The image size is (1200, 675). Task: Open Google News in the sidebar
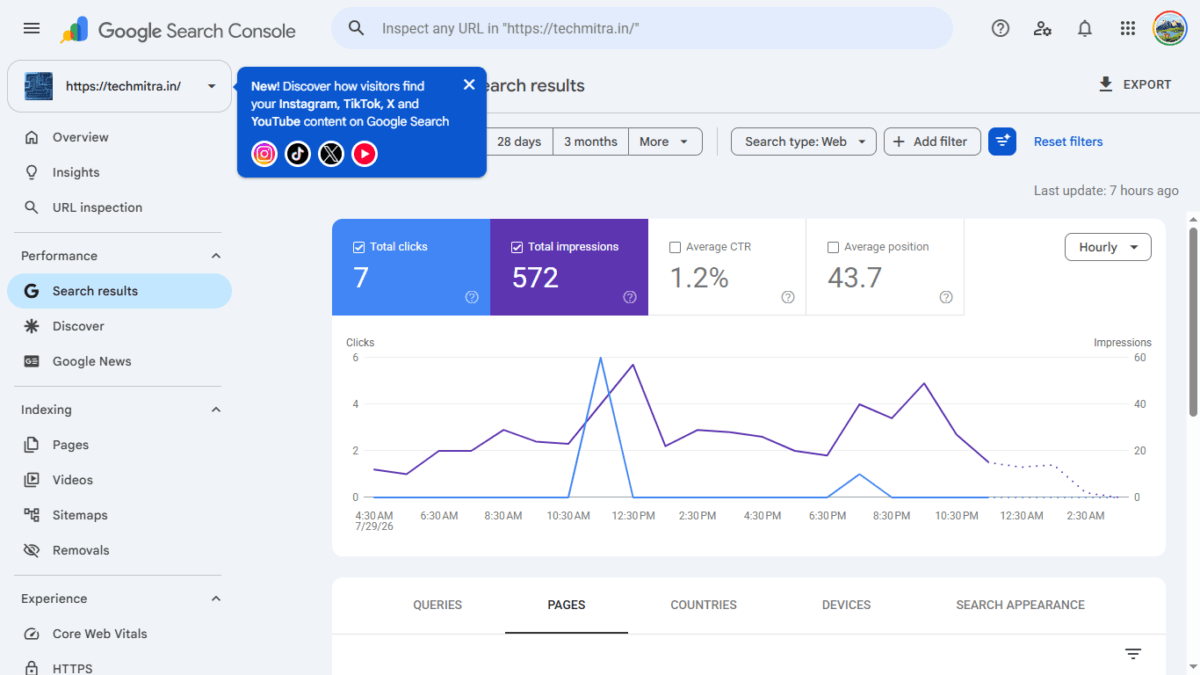pyautogui.click(x=119, y=361)
